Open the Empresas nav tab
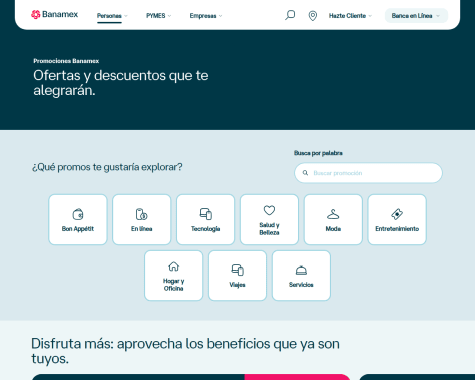The image size is (475, 380). point(203,16)
